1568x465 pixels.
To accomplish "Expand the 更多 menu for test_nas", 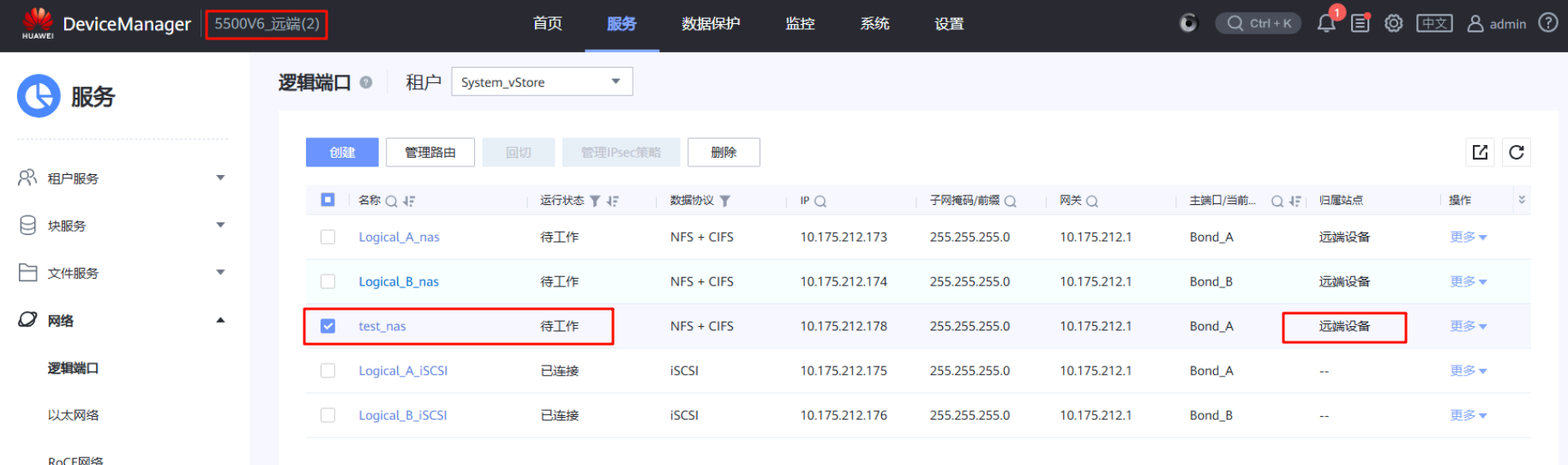I will (x=1468, y=326).
